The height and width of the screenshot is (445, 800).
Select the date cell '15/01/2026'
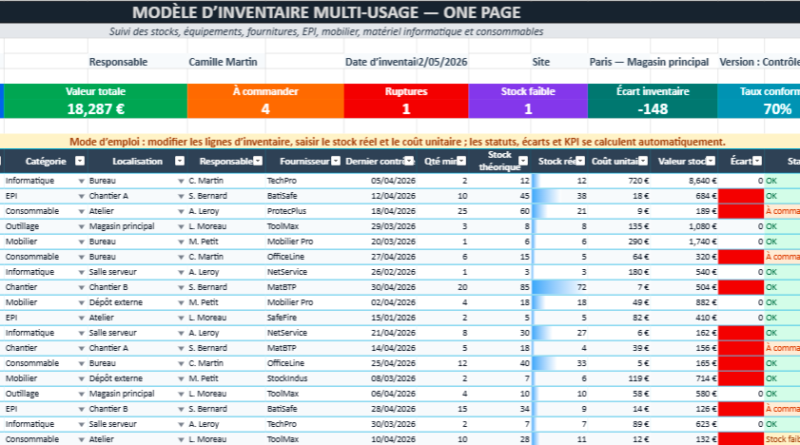click(381, 317)
